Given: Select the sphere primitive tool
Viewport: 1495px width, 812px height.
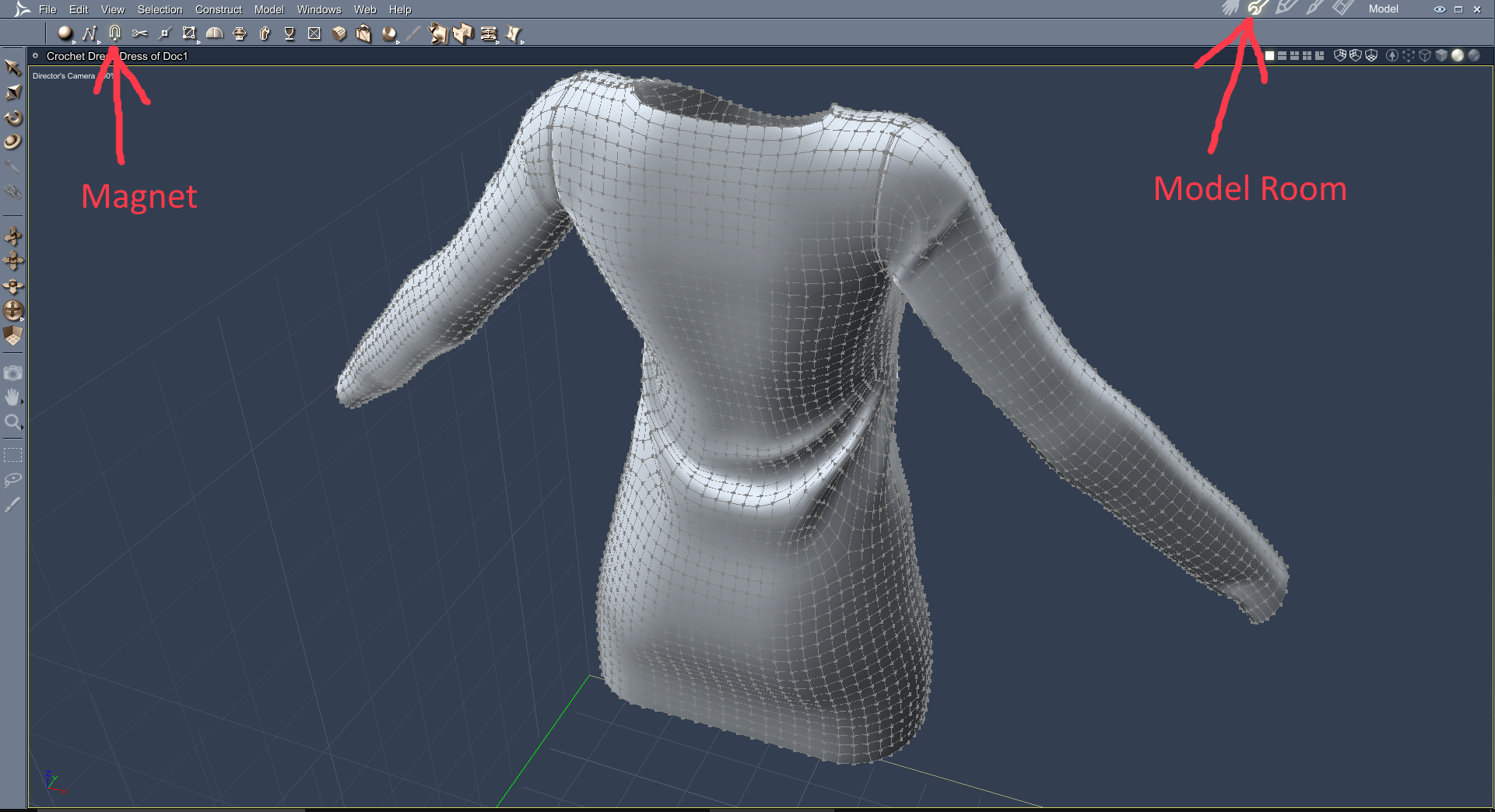Looking at the screenshot, I should [x=65, y=33].
